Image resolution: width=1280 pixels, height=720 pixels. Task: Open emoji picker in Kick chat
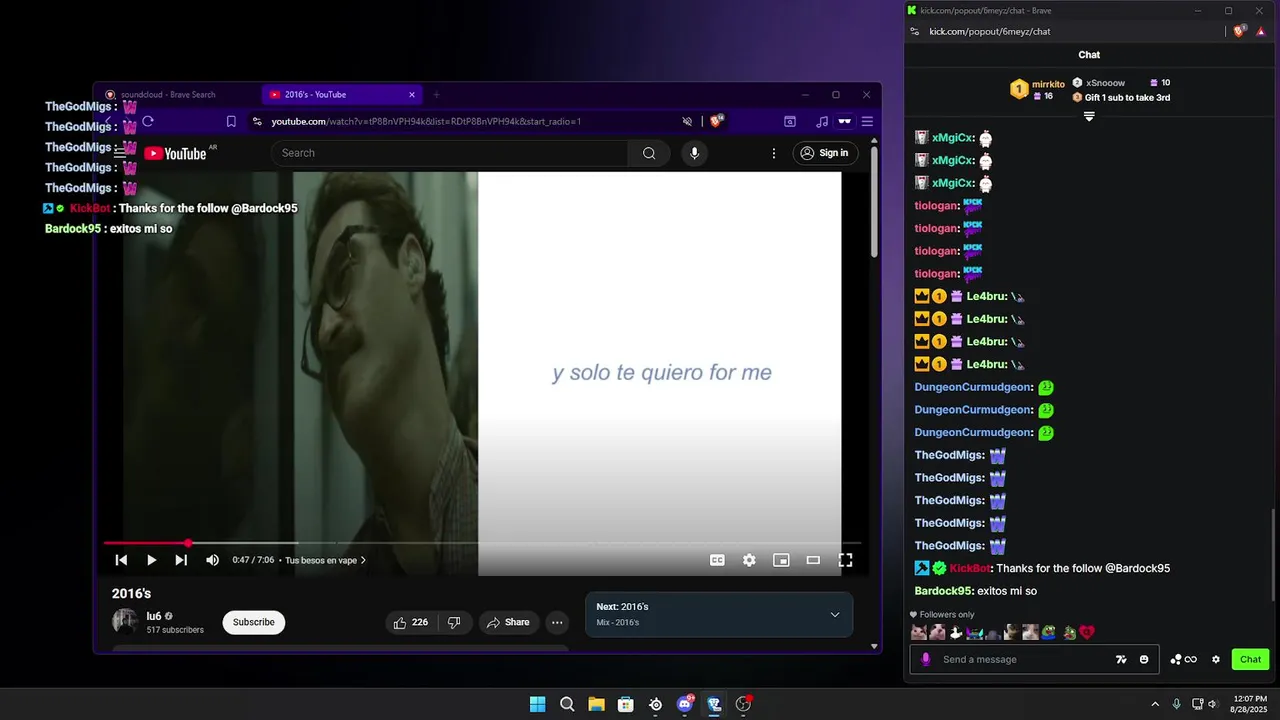pos(1144,659)
